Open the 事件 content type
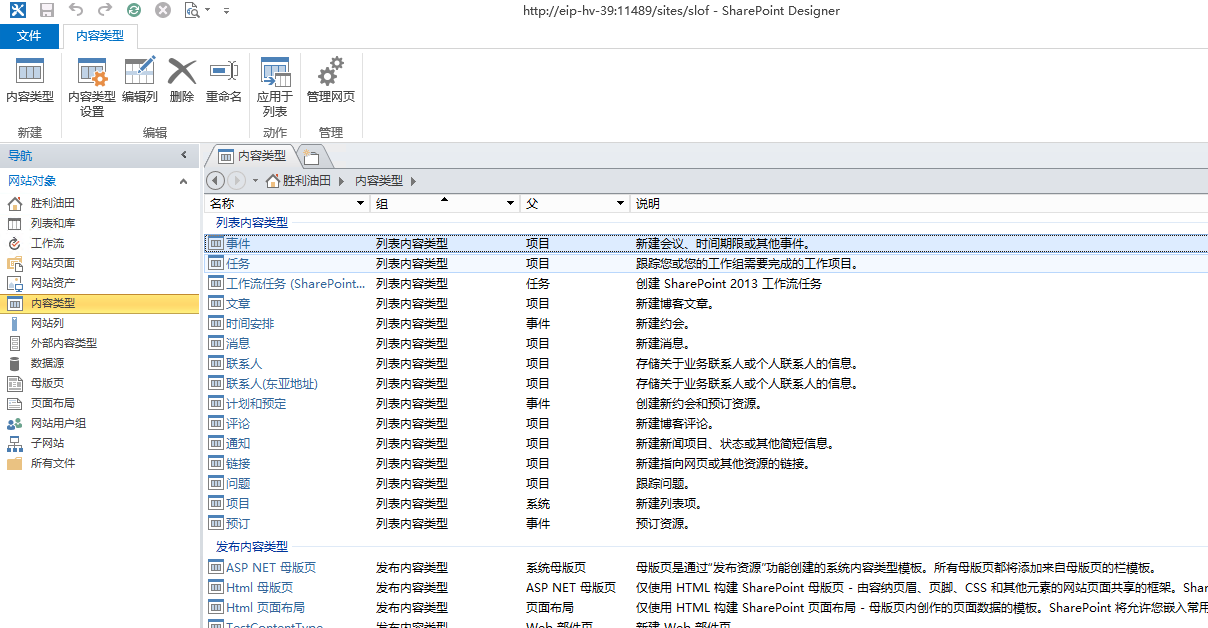The image size is (1208, 628). click(238, 243)
